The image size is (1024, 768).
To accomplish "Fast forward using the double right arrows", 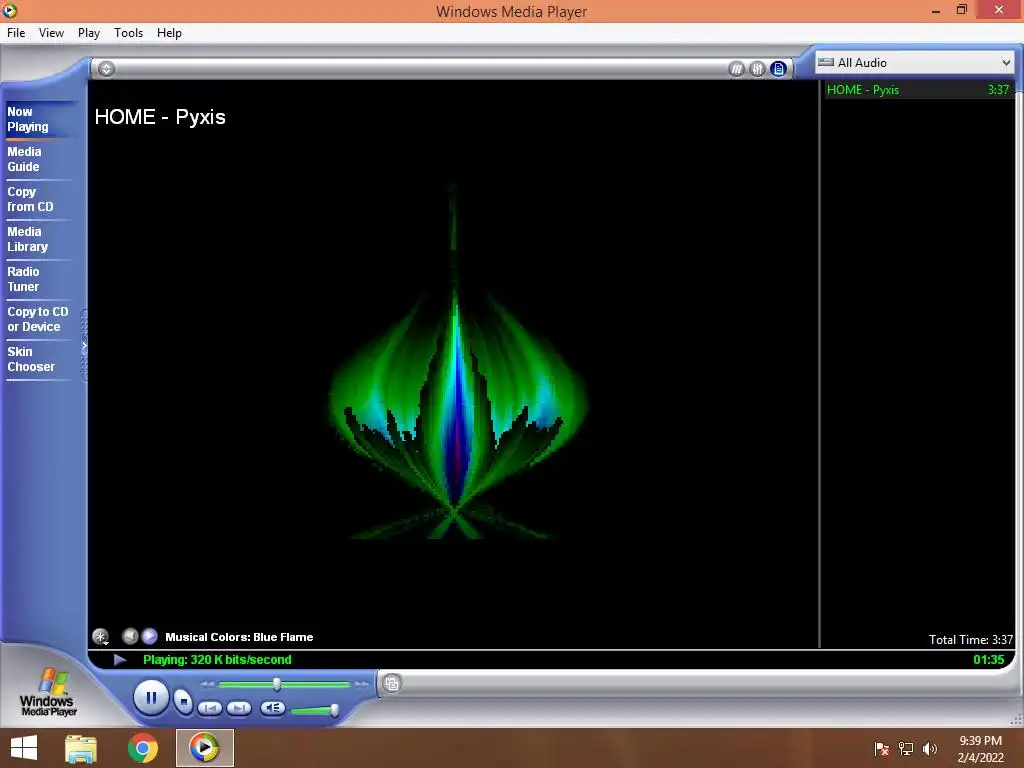I will click(x=361, y=684).
